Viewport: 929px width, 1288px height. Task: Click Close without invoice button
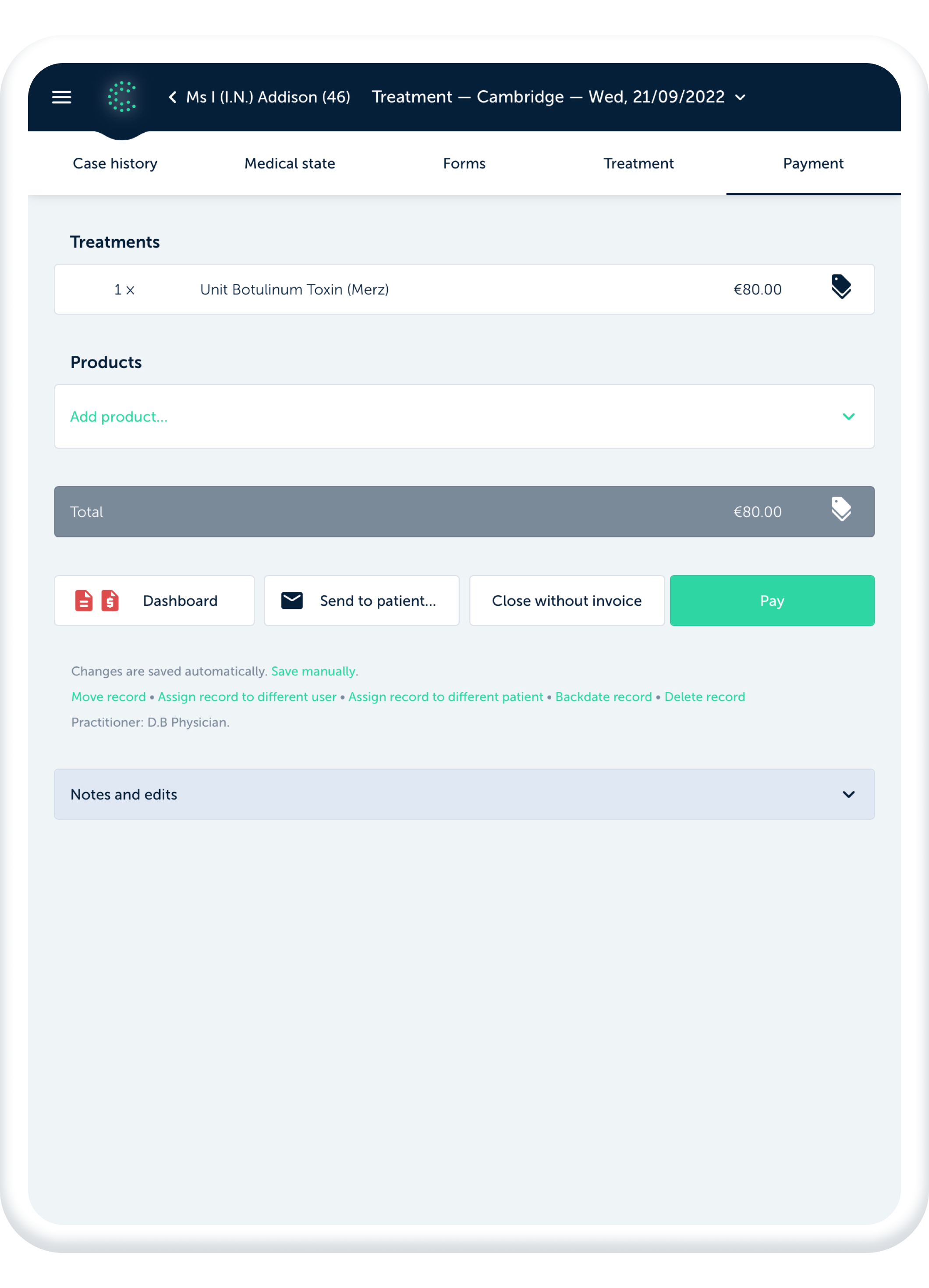pyautogui.click(x=567, y=600)
